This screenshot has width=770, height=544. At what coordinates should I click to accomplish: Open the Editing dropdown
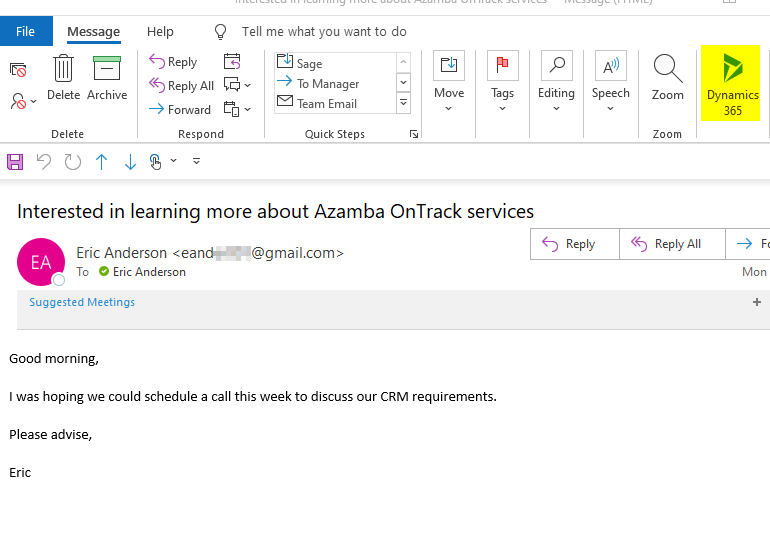[x=556, y=82]
